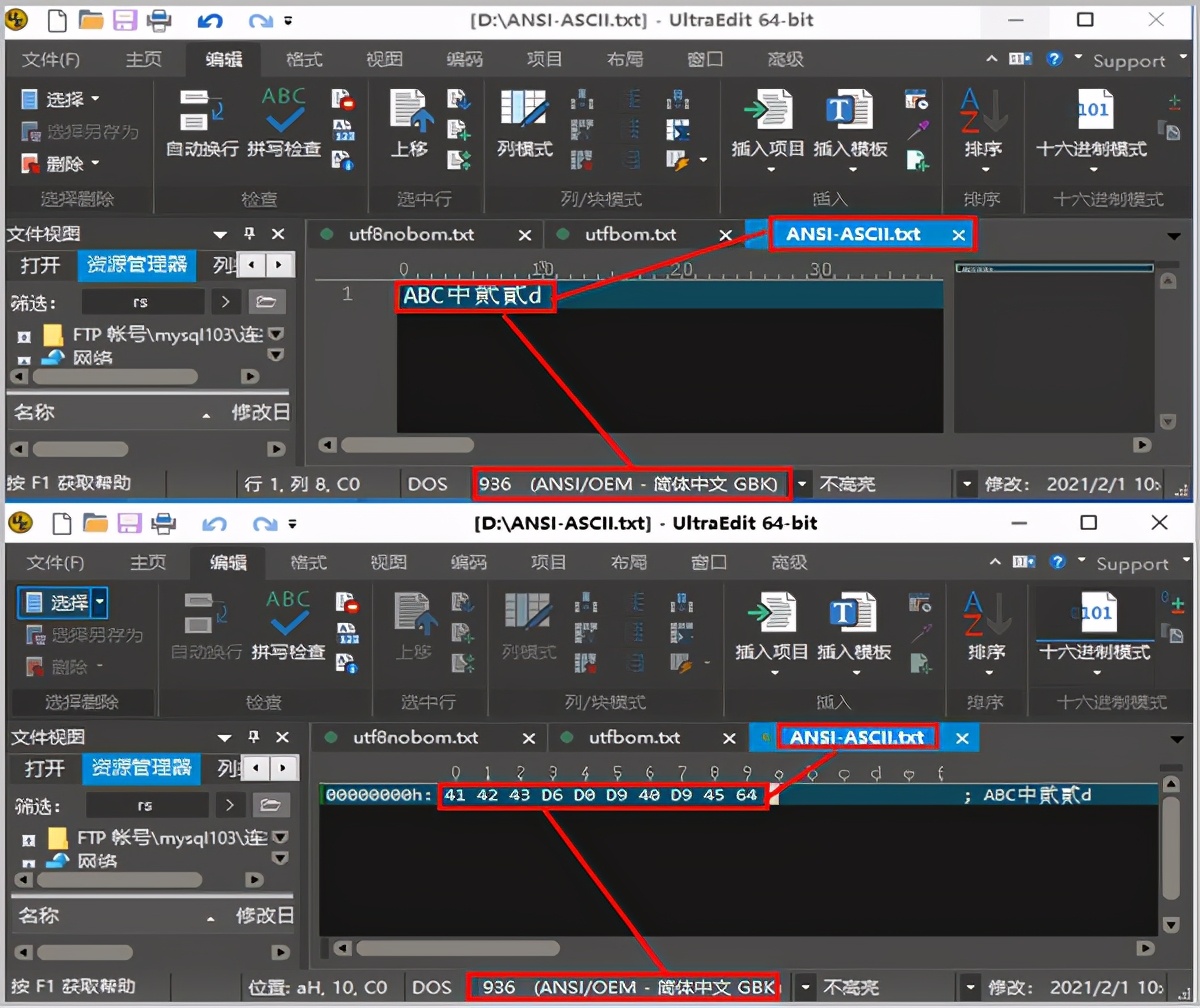Click Support link in text-view window
The height and width of the screenshot is (1008, 1200).
1129,61
